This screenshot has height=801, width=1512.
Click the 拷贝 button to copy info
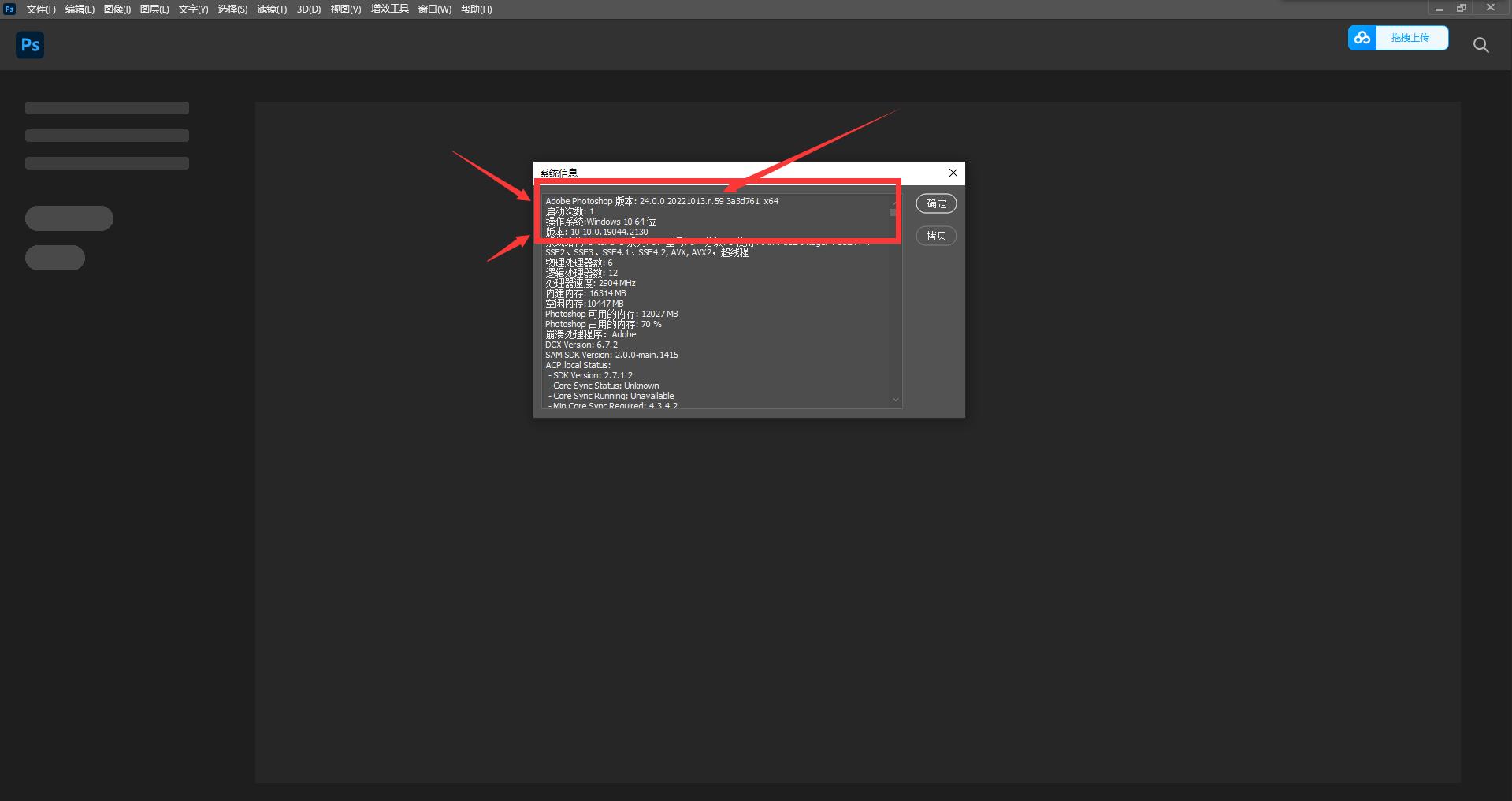point(936,236)
